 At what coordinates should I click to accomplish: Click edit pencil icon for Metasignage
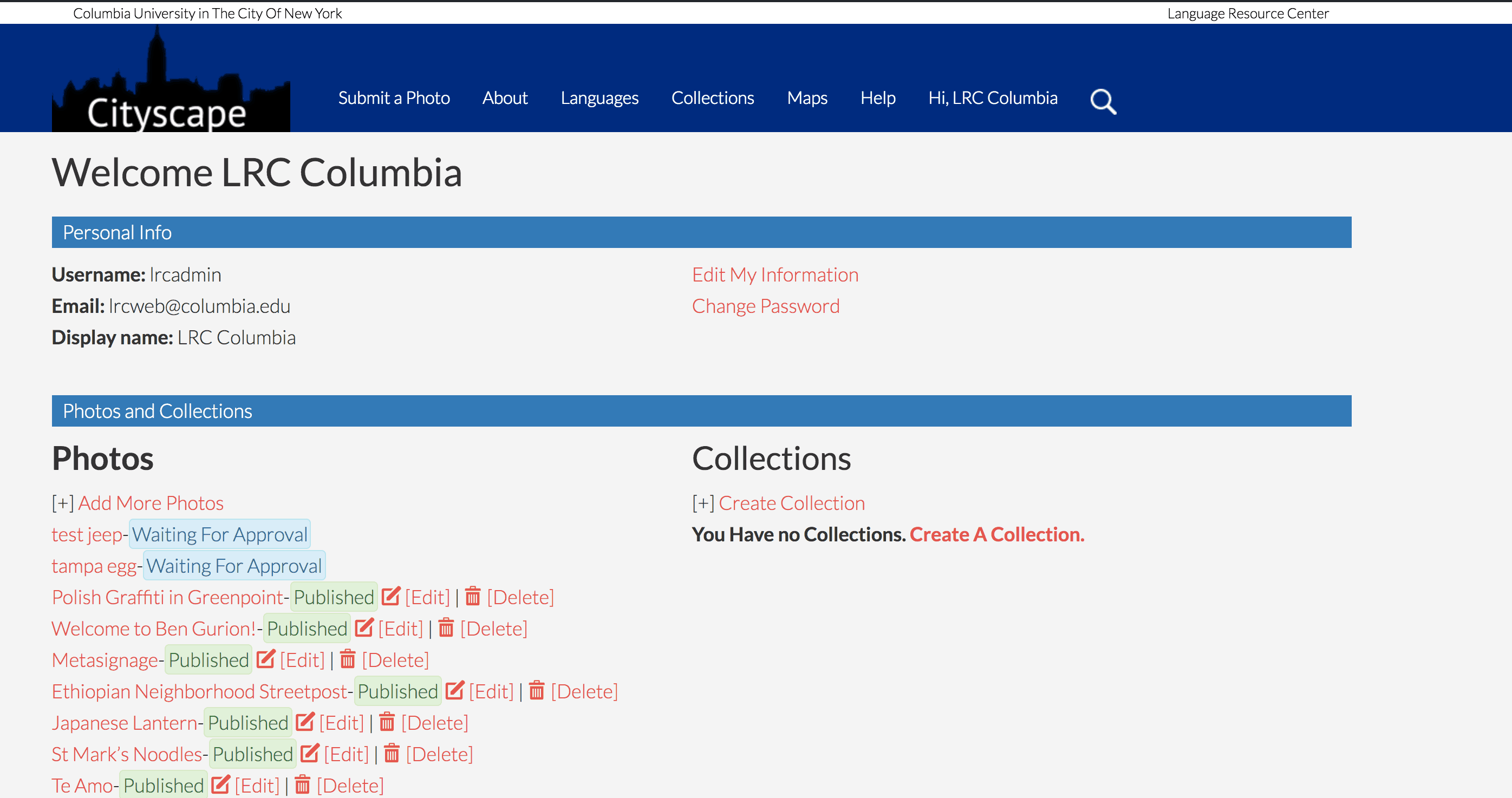(x=266, y=659)
